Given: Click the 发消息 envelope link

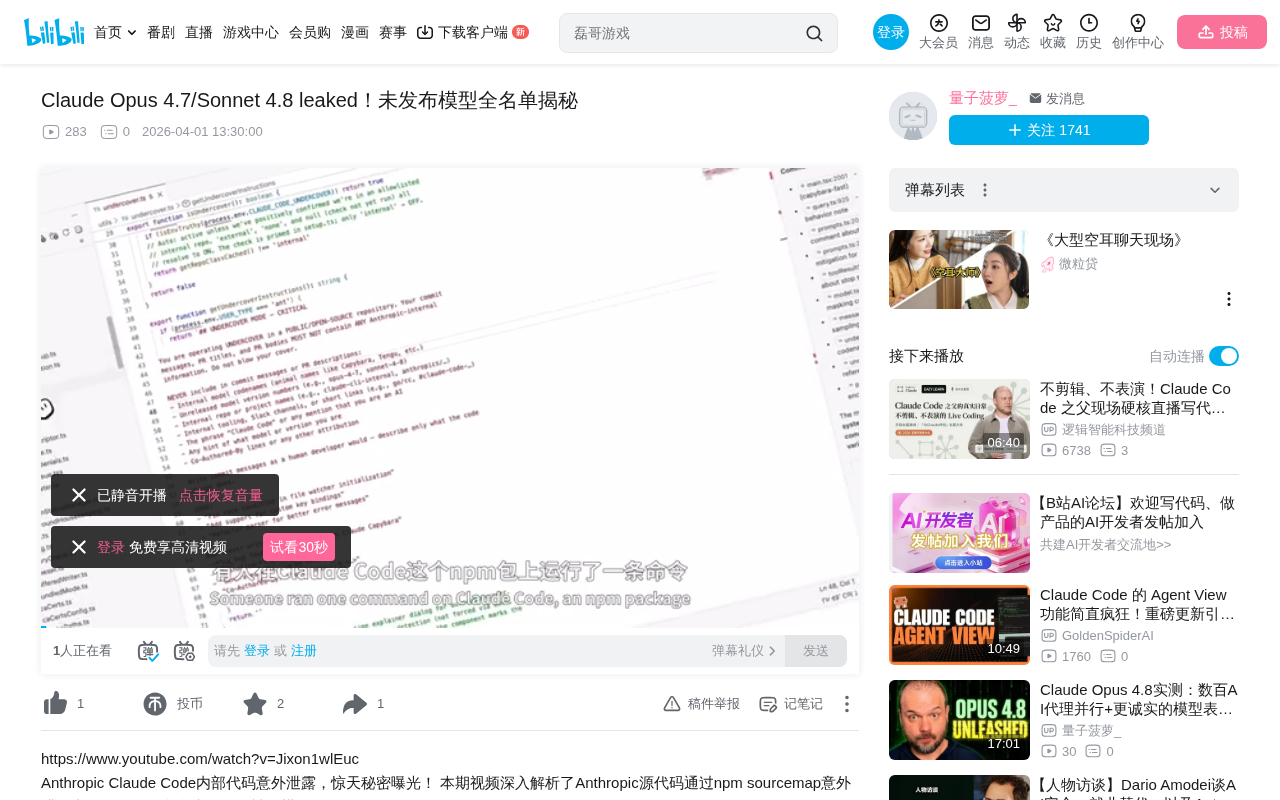Looking at the screenshot, I should click(x=1057, y=99).
